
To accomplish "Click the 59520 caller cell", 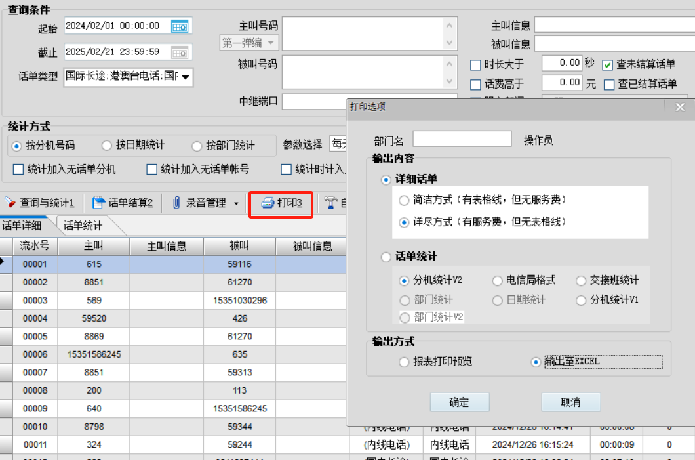I will click(x=94, y=319).
